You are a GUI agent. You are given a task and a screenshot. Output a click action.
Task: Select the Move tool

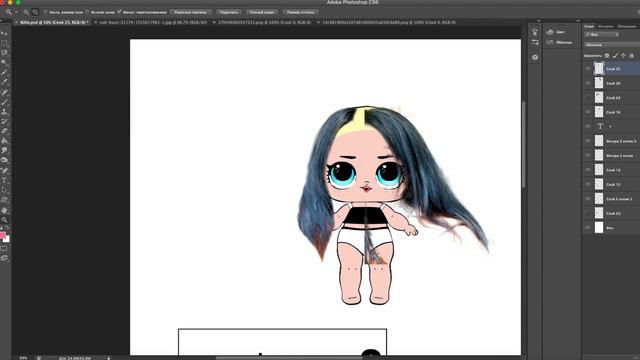[4, 33]
